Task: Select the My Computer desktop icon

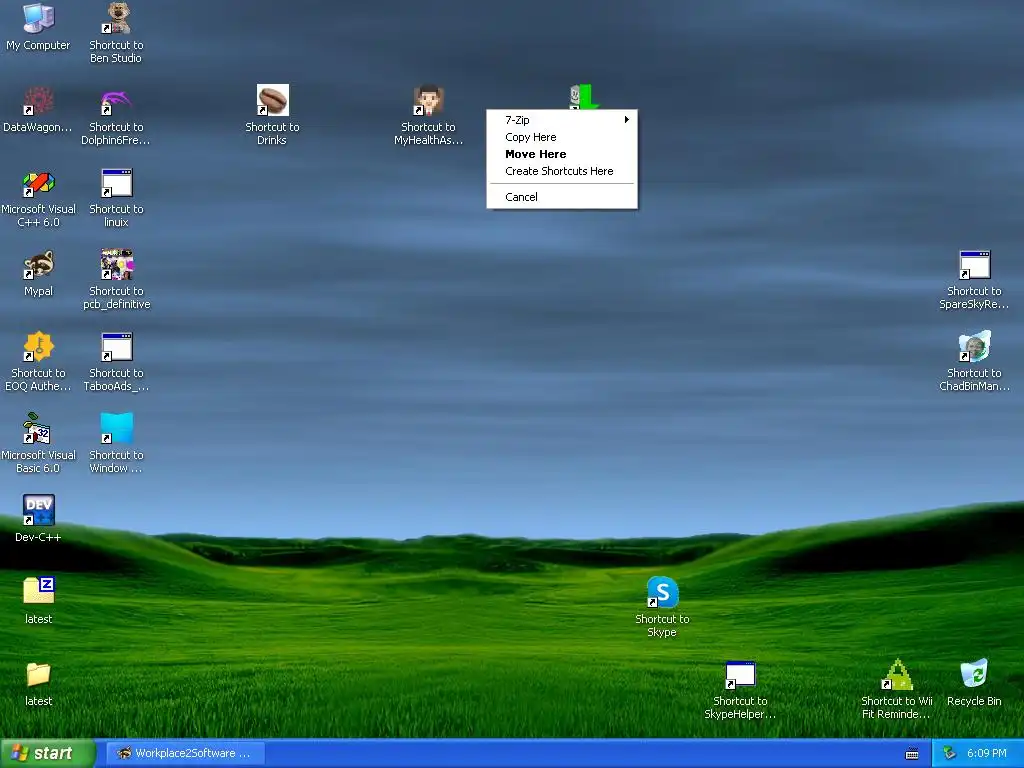Action: coord(38,18)
